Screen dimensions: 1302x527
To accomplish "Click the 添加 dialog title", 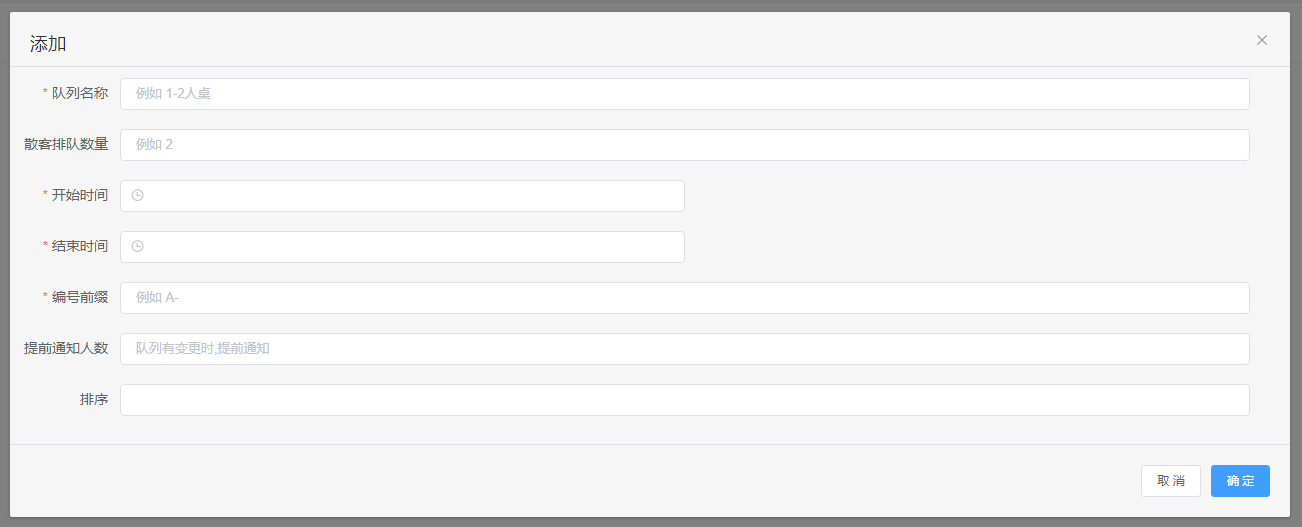I will click(48, 43).
